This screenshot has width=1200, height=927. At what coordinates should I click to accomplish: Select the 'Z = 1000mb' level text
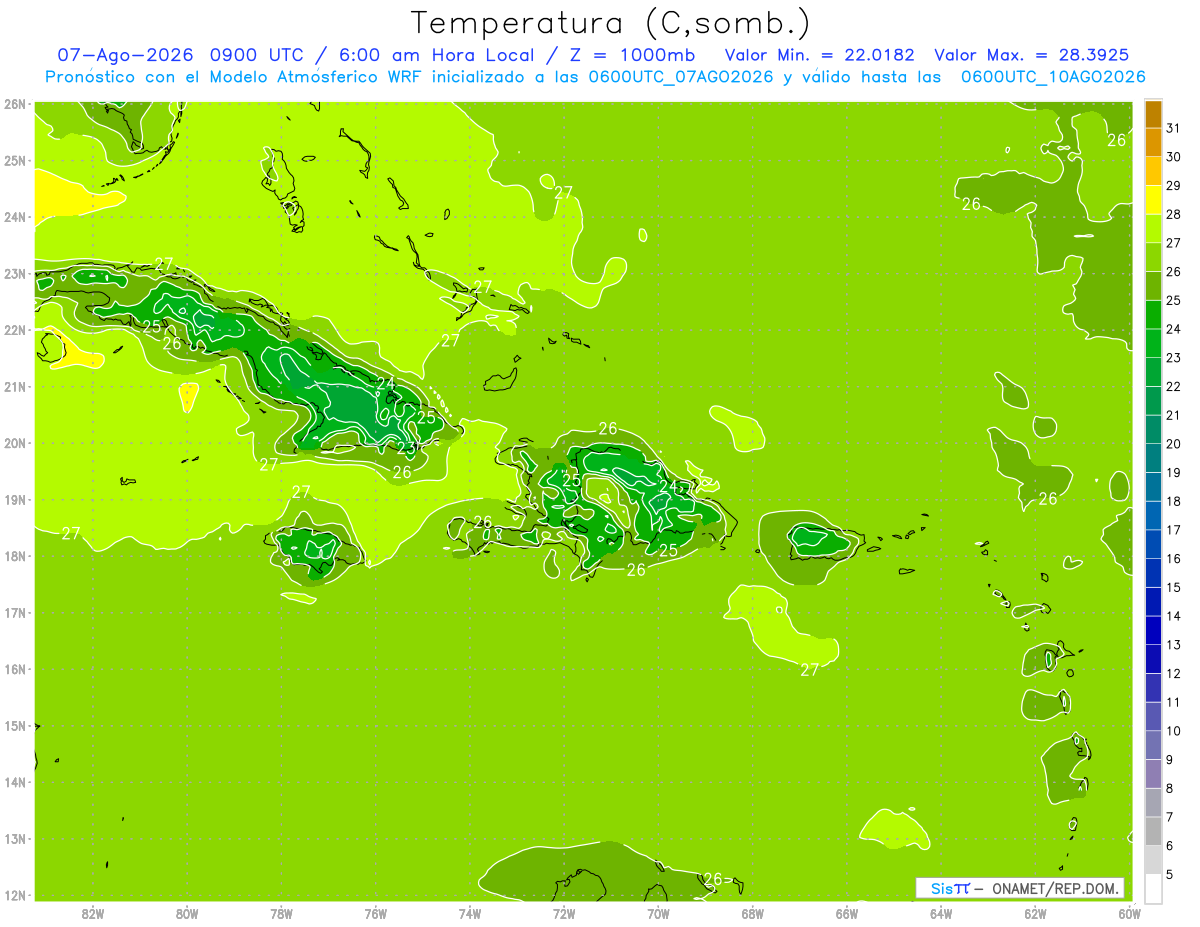(630, 55)
